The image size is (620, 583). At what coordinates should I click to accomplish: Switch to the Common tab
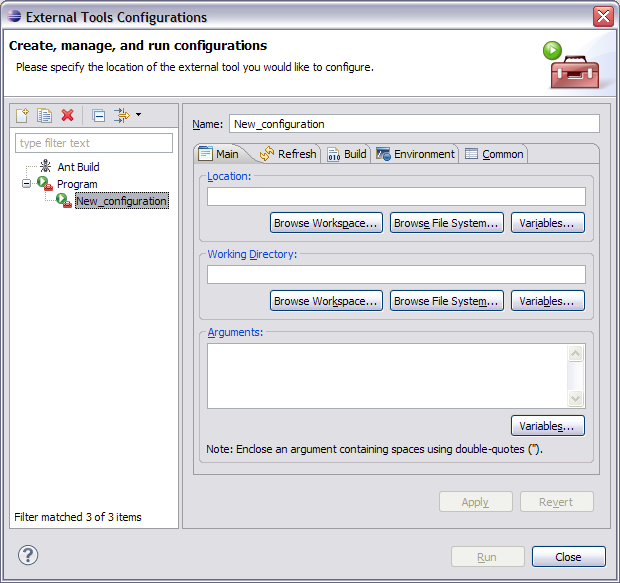pyautogui.click(x=494, y=154)
